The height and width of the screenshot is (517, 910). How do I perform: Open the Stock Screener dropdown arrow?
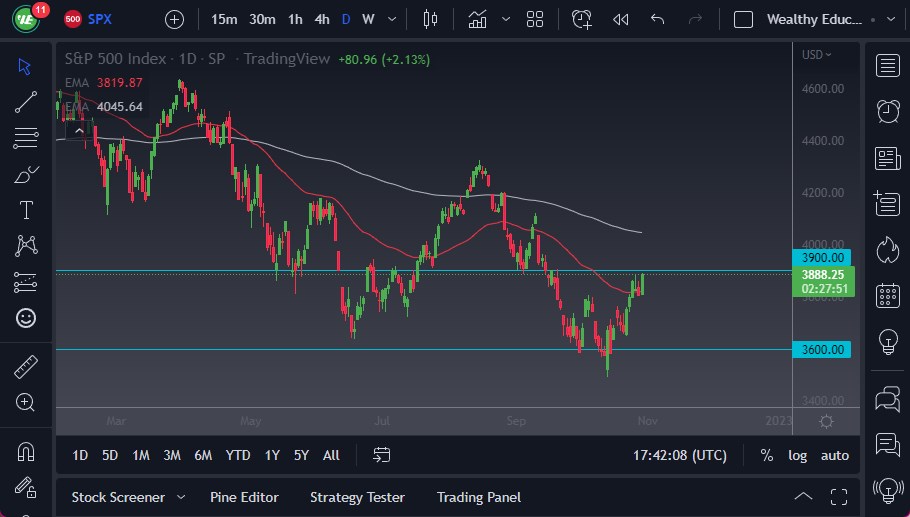[181, 497]
